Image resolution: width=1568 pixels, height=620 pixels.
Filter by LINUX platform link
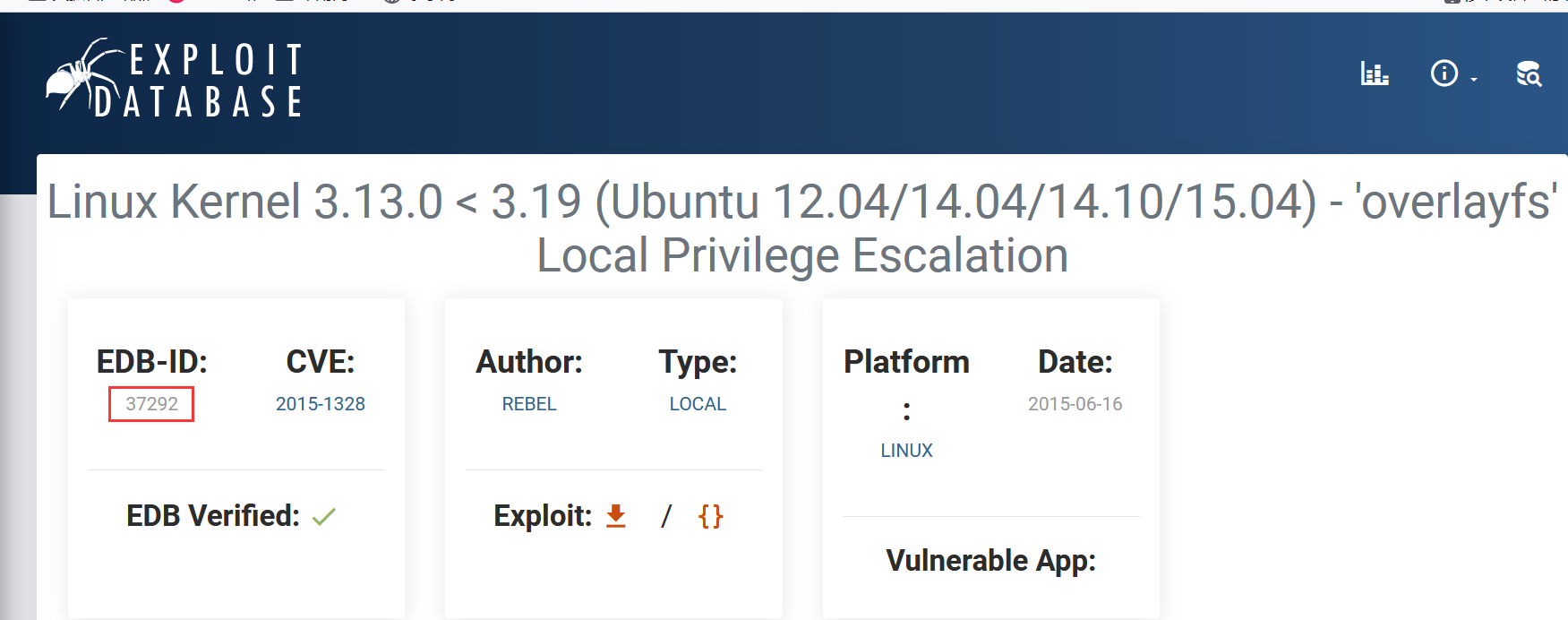coord(906,451)
